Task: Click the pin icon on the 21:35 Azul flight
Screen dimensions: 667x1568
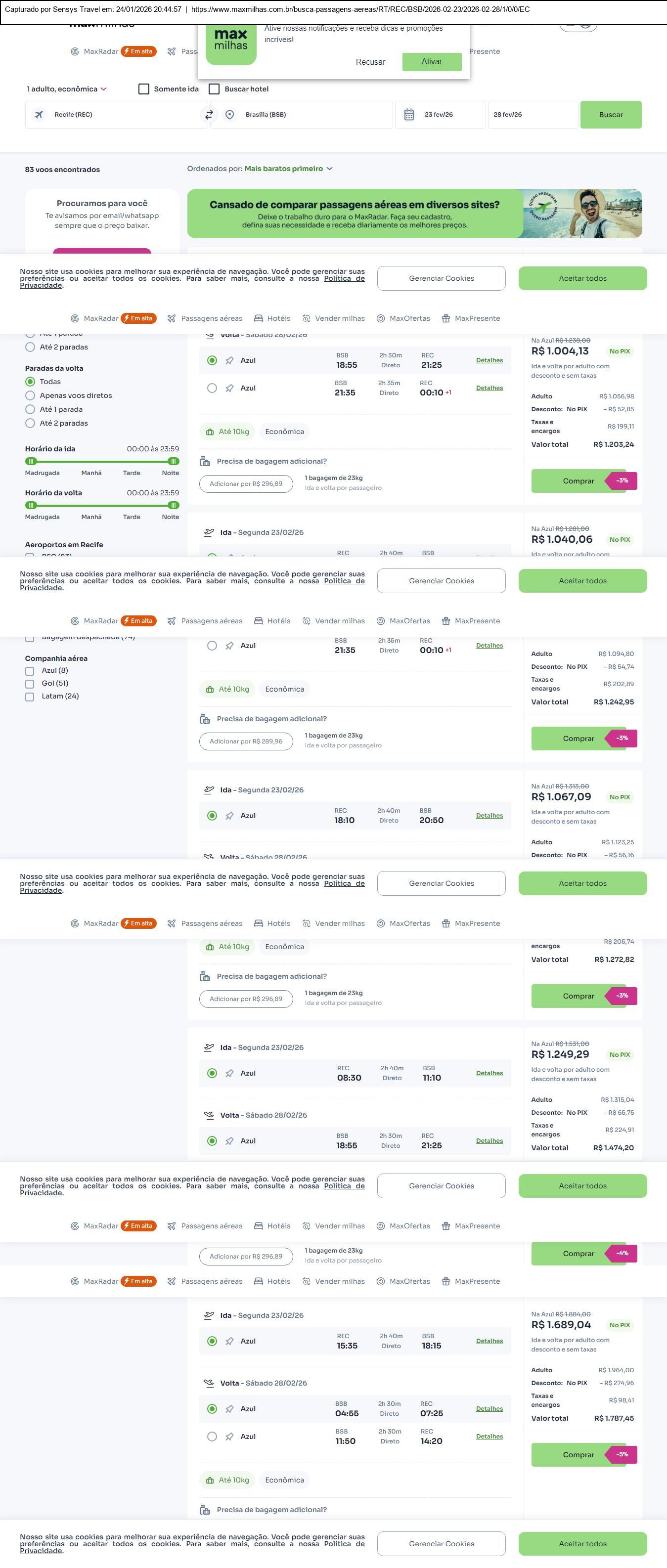Action: click(229, 389)
